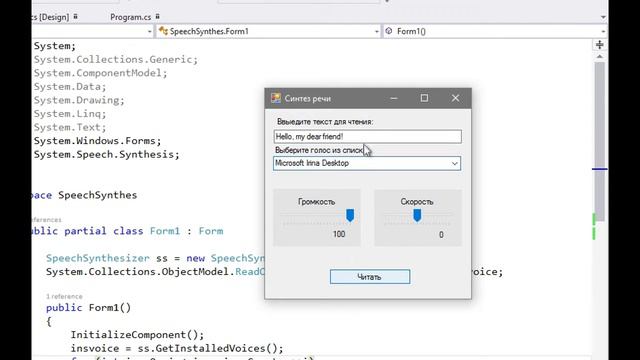Click the 'System.Speech.Synthesis;' using line
The height and width of the screenshot is (360, 640).
[107, 155]
